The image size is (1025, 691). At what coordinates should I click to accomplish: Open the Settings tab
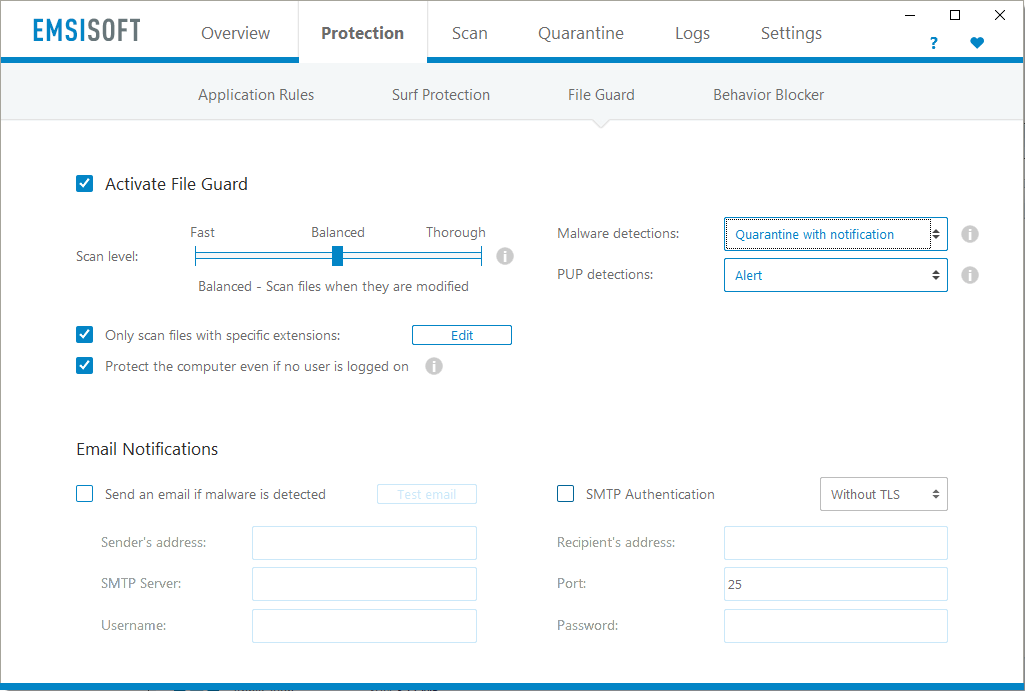pos(791,33)
